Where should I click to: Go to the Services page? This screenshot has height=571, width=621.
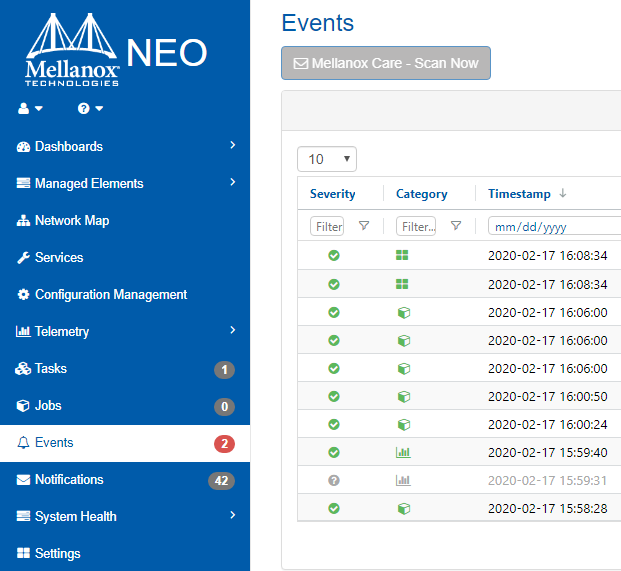[58, 257]
